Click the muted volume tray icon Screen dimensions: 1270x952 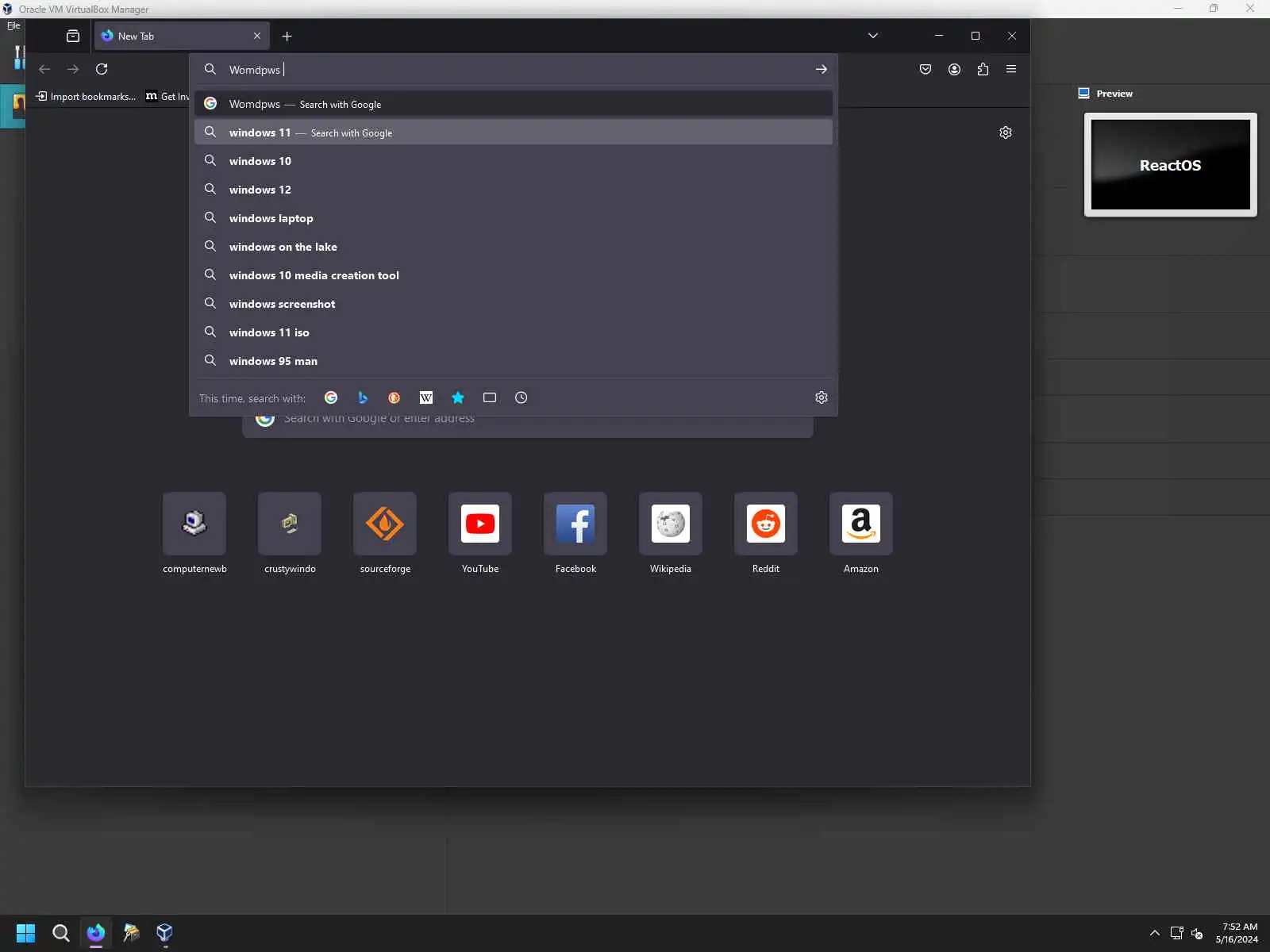click(1197, 933)
